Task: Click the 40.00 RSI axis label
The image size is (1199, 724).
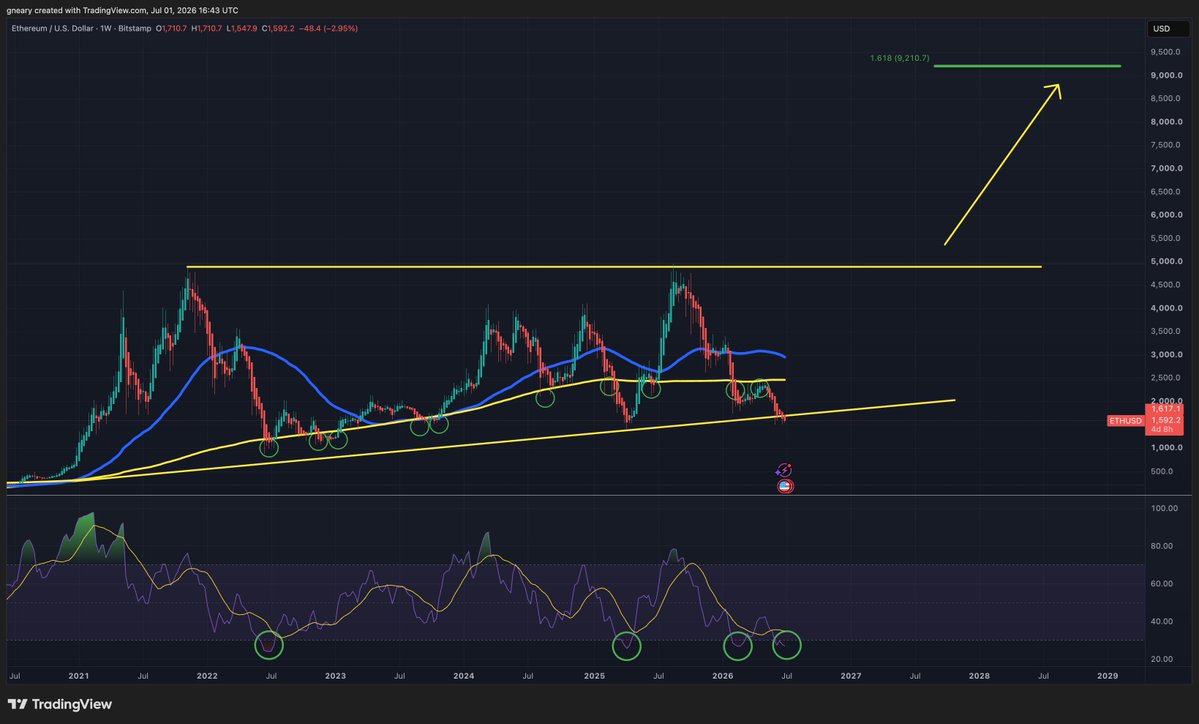Action: (x=1164, y=621)
